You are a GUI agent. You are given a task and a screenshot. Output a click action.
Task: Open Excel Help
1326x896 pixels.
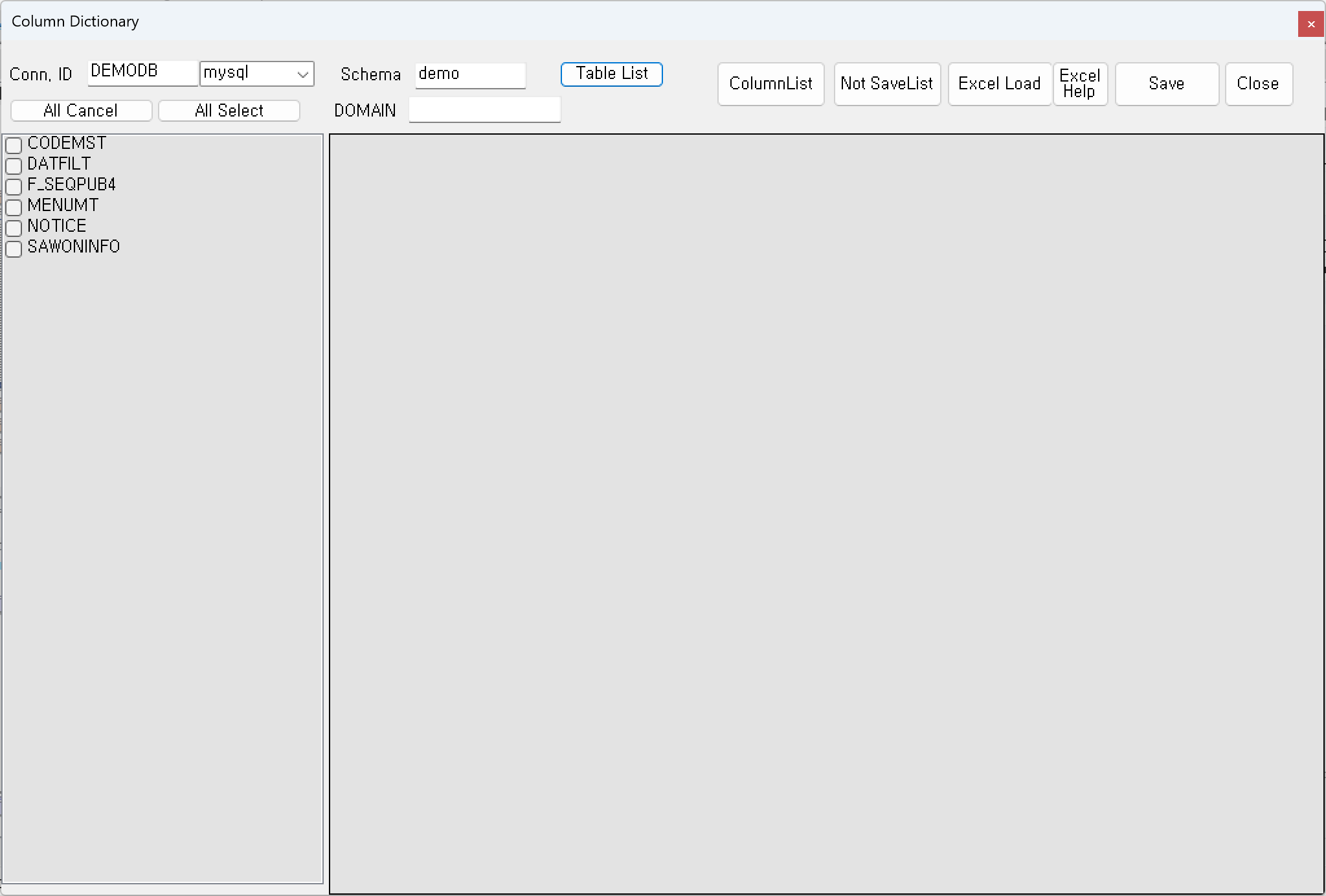click(1079, 84)
